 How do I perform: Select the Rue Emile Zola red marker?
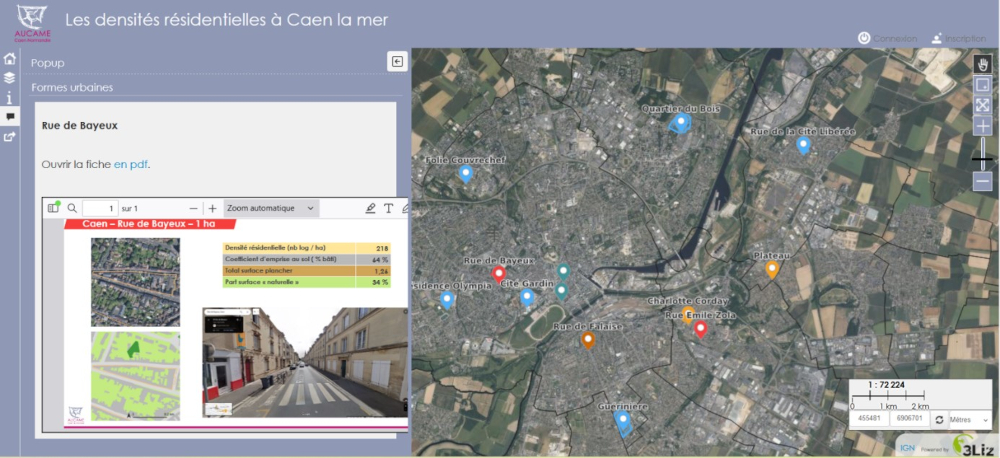click(700, 329)
